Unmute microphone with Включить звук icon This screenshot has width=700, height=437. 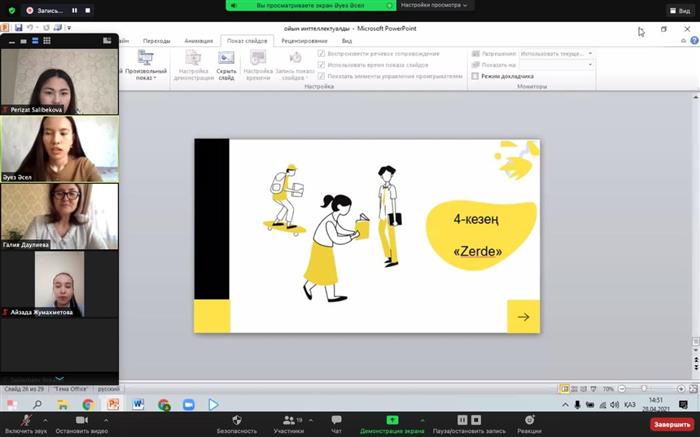23,421
